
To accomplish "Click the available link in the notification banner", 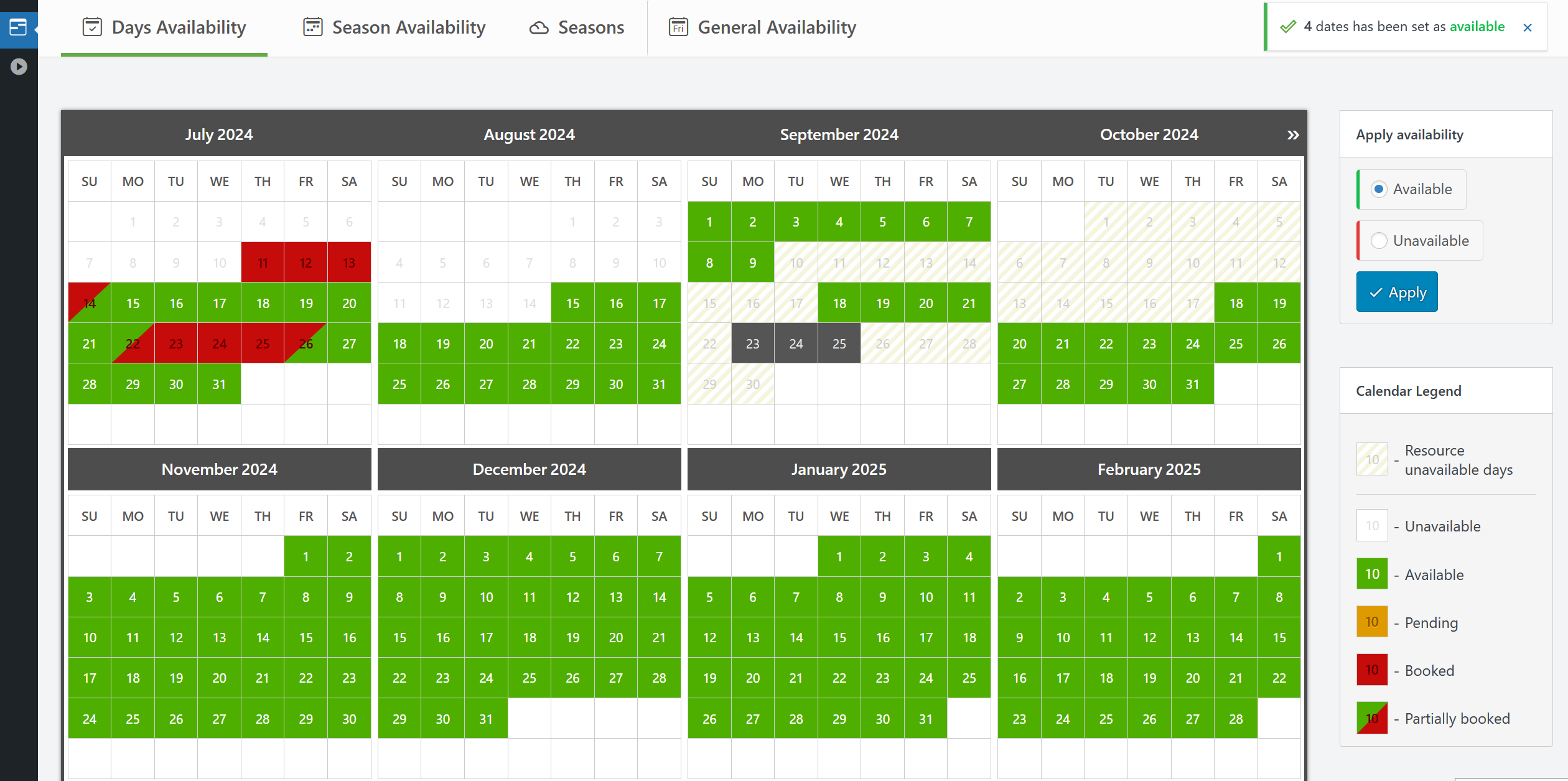I will coord(1477,27).
